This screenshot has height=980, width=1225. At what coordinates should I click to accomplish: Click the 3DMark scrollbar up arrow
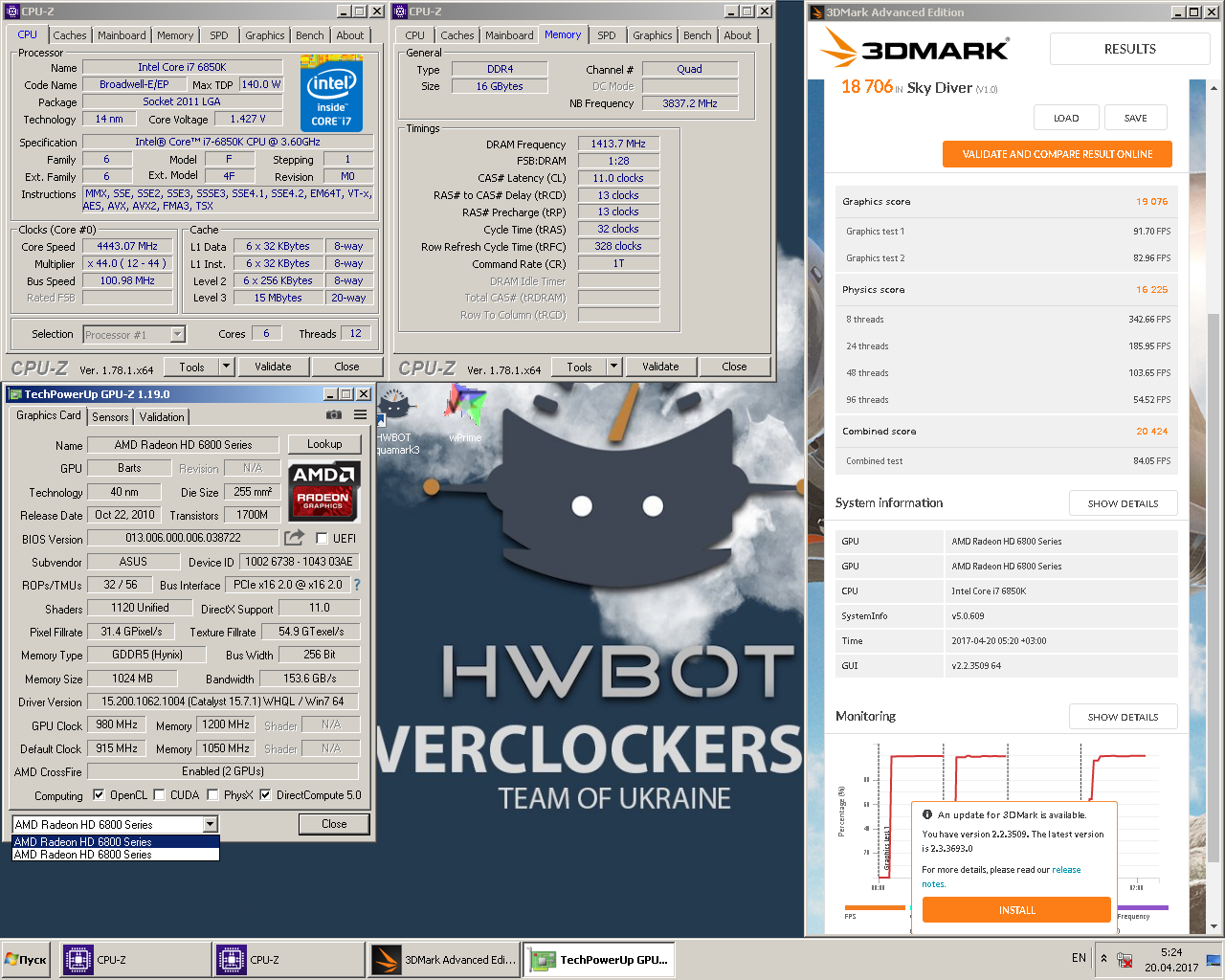point(1214,87)
